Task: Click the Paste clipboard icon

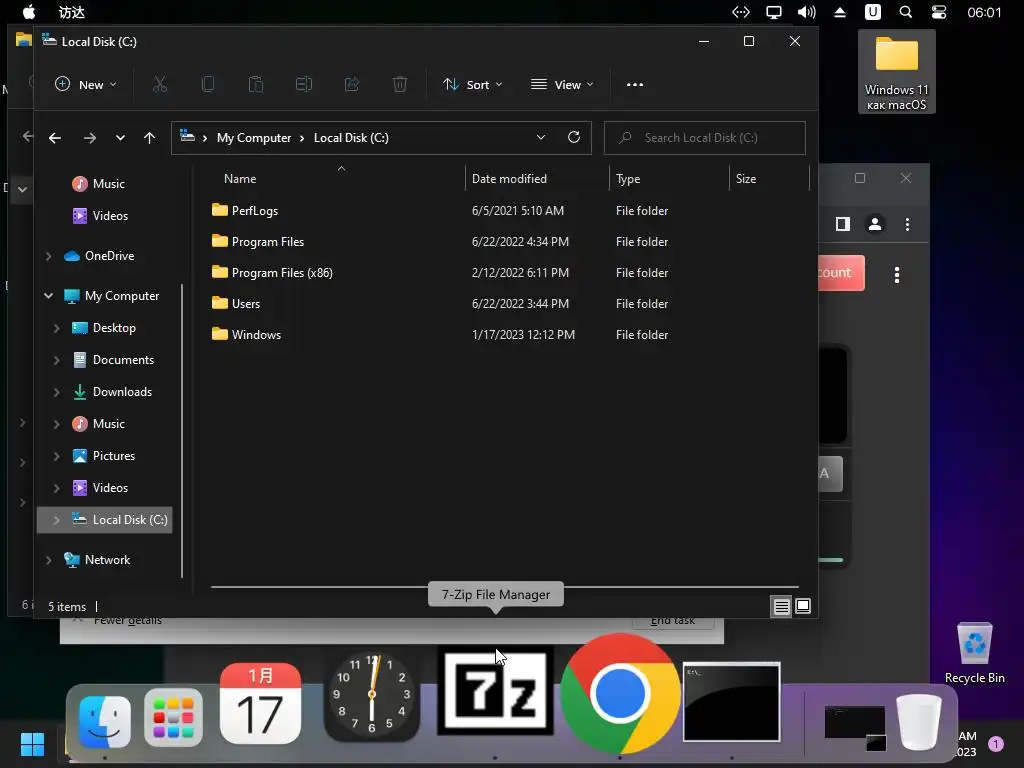Action: (256, 84)
